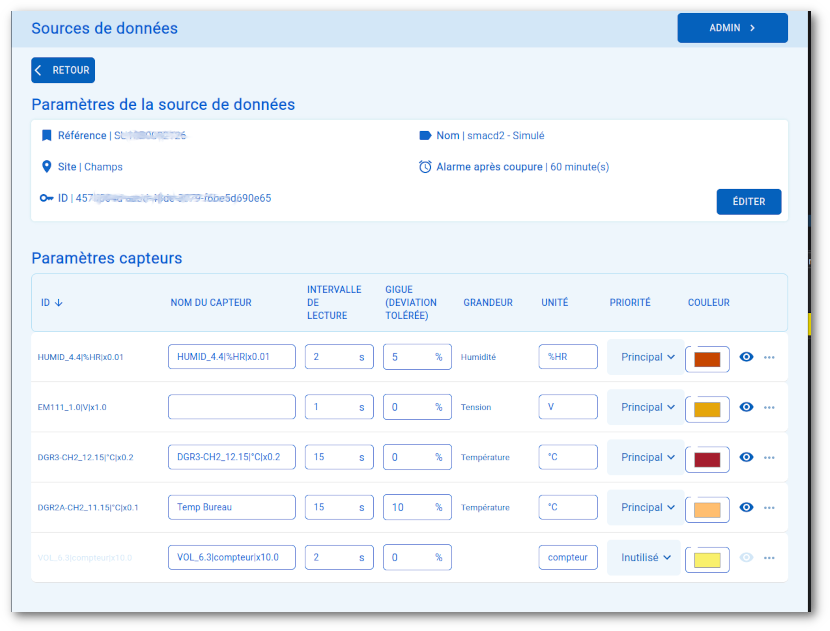Screen dimensions: 830x631
Task: Open the ADMIN menu at the top right
Action: [732, 28]
